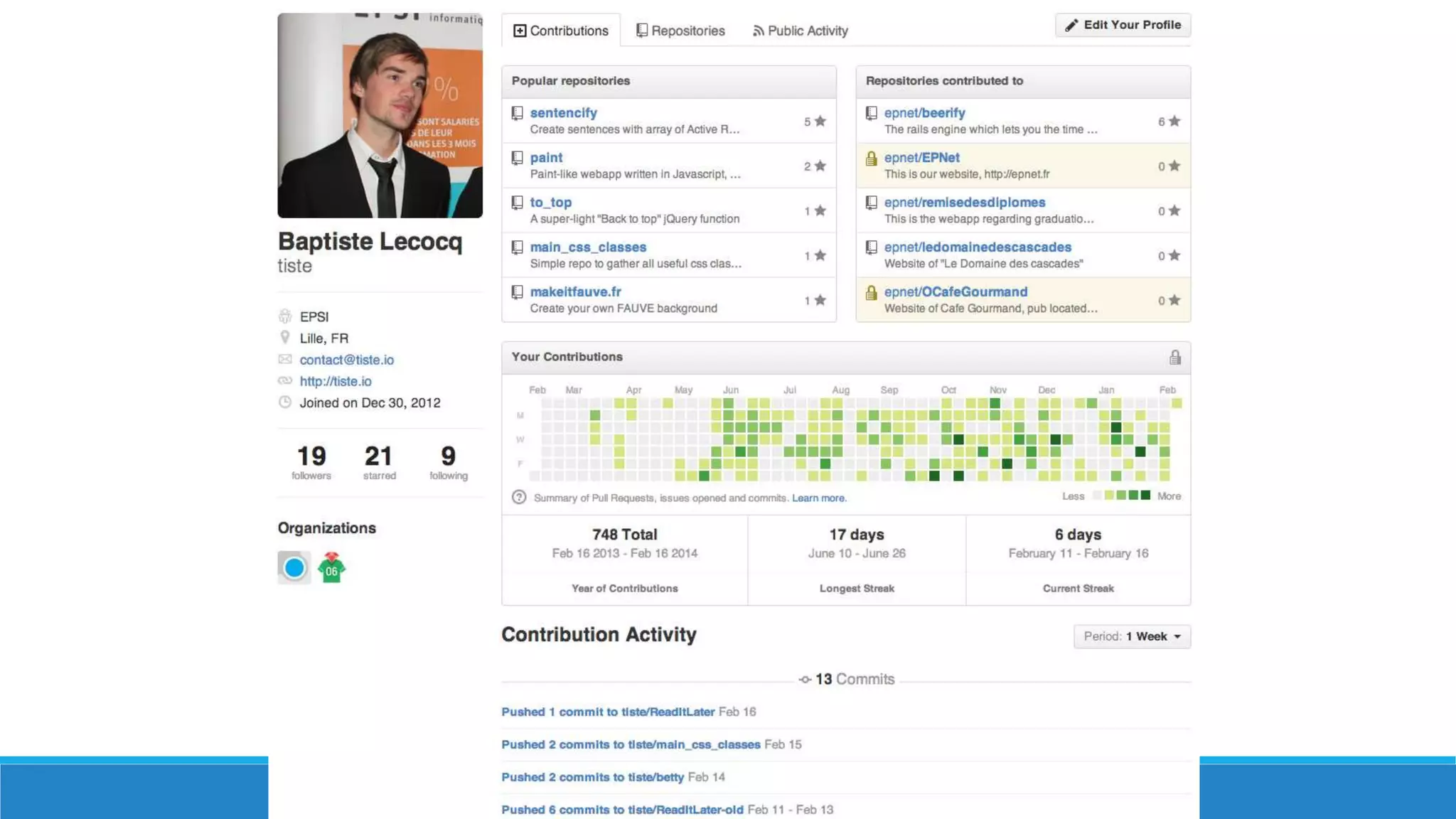Viewport: 1456px width, 819px height.
Task: Click the profile photo thumbnail
Action: (380, 115)
